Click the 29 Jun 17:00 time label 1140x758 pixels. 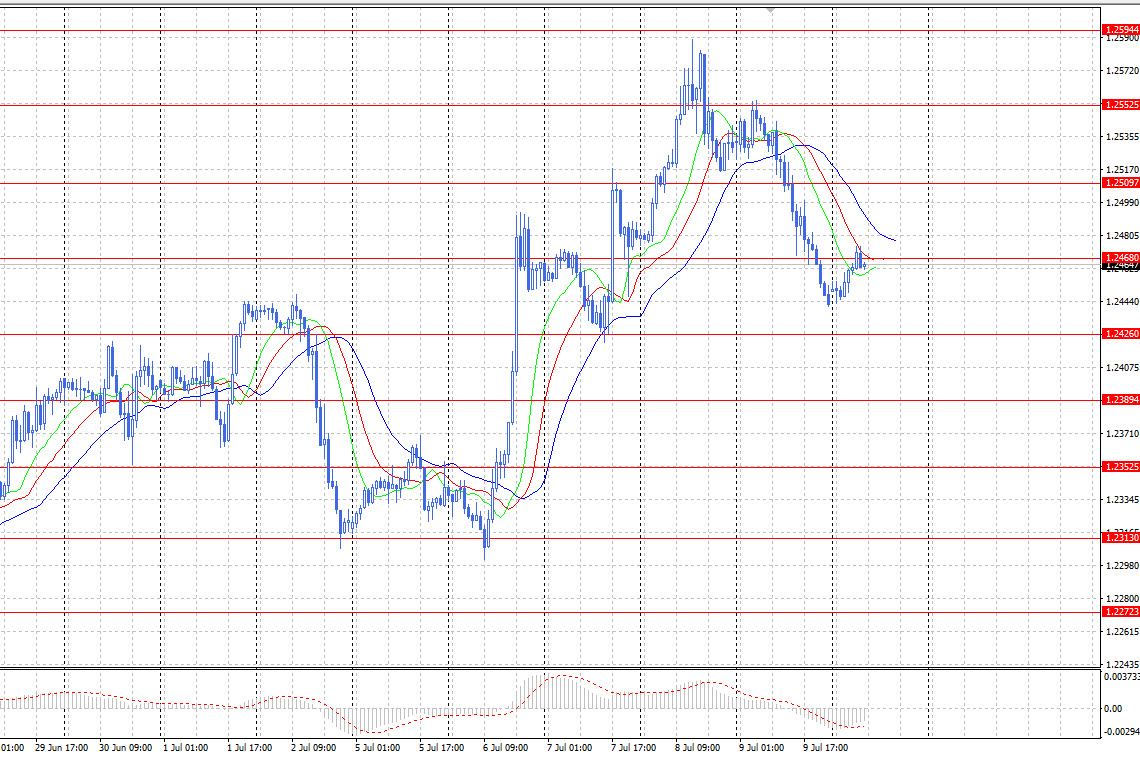(x=62, y=748)
